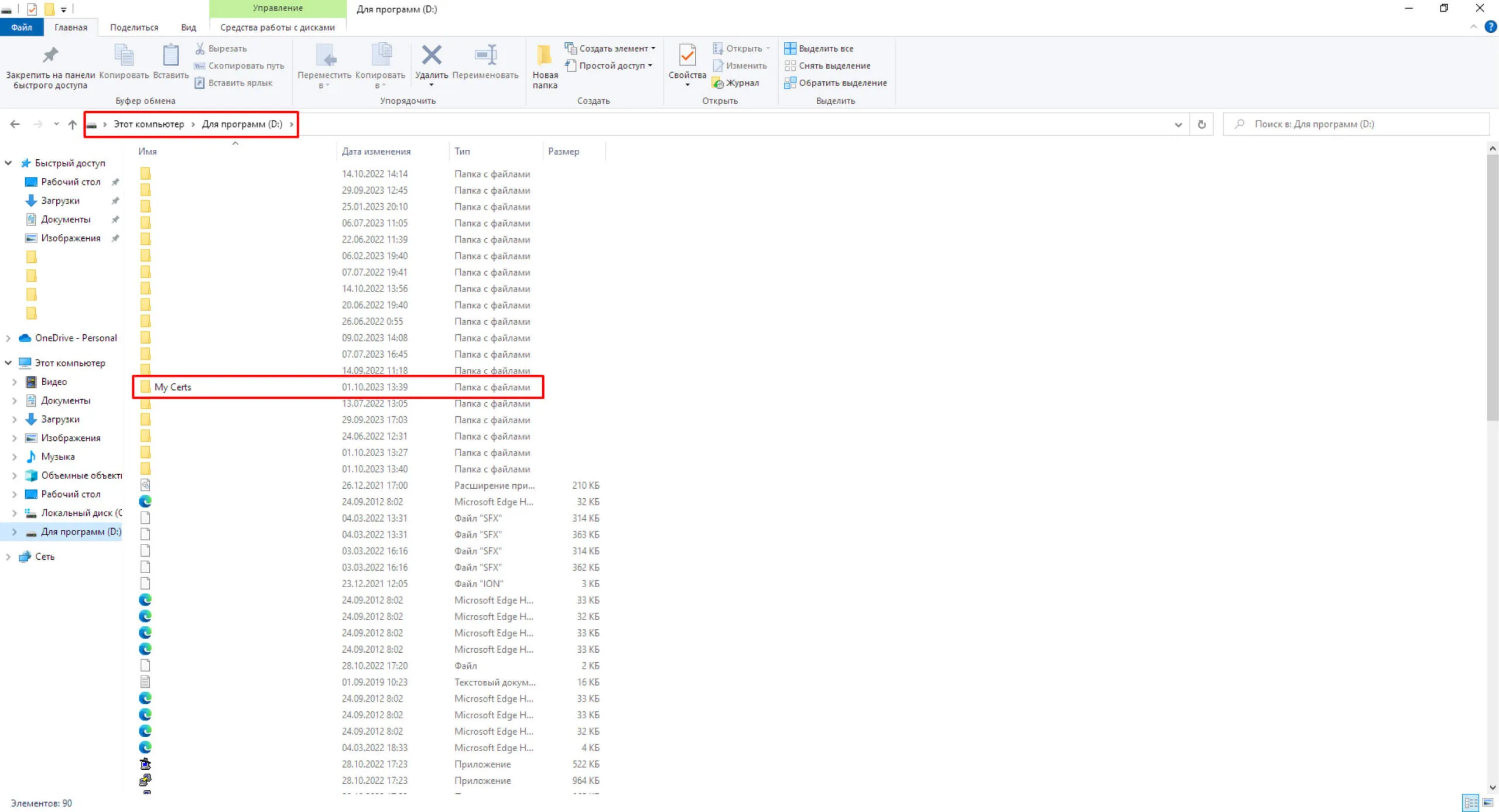Click the Move To (Переместить в) icon
Image resolution: width=1499 pixels, height=812 pixels.
click(326, 55)
